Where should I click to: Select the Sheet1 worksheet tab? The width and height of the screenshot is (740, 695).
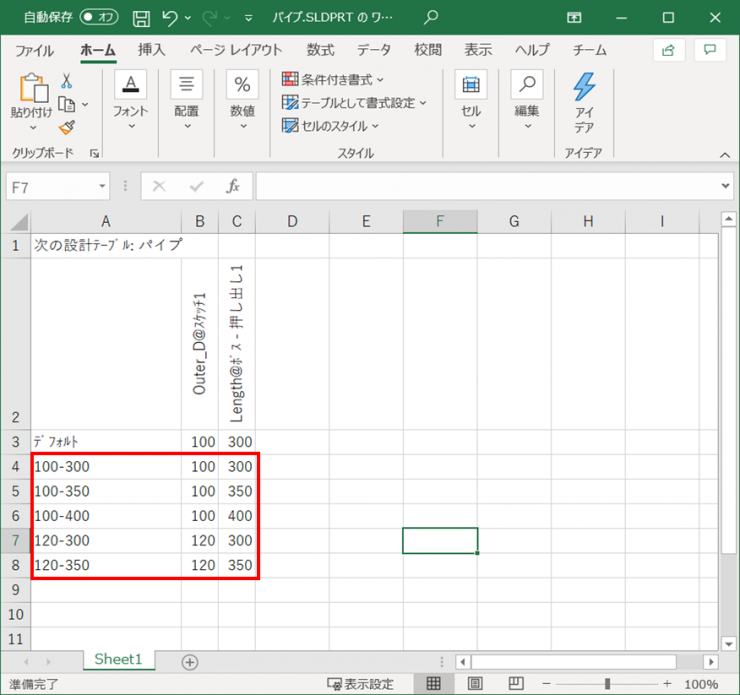click(x=119, y=660)
